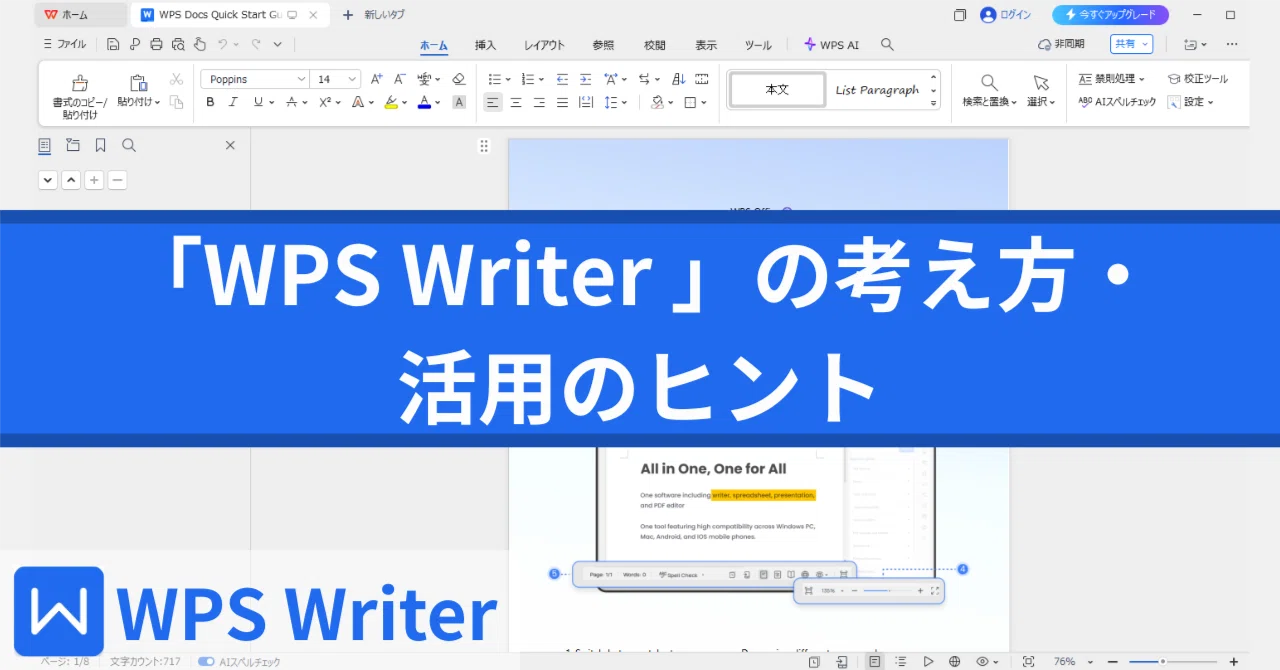1280x670 pixels.
Task: Click Decrease Indent icon
Action: [x=562, y=79]
